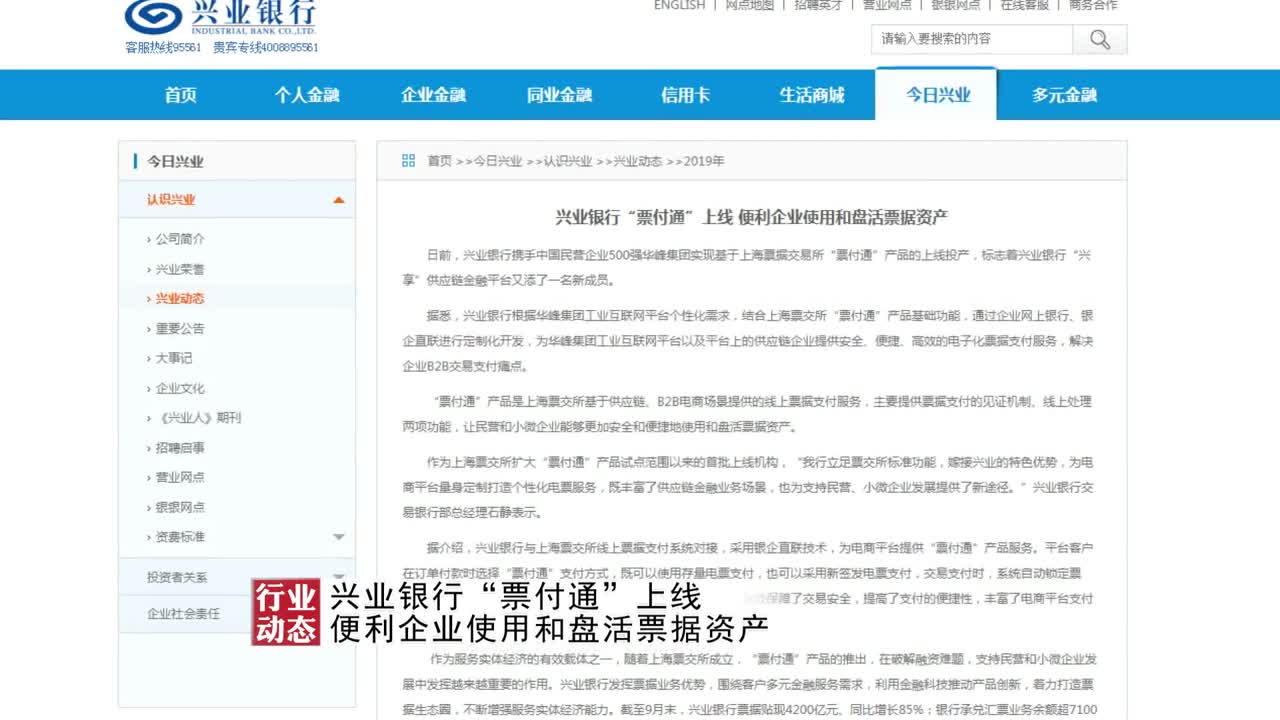Open the 个人金融 navigation tab

(x=307, y=95)
